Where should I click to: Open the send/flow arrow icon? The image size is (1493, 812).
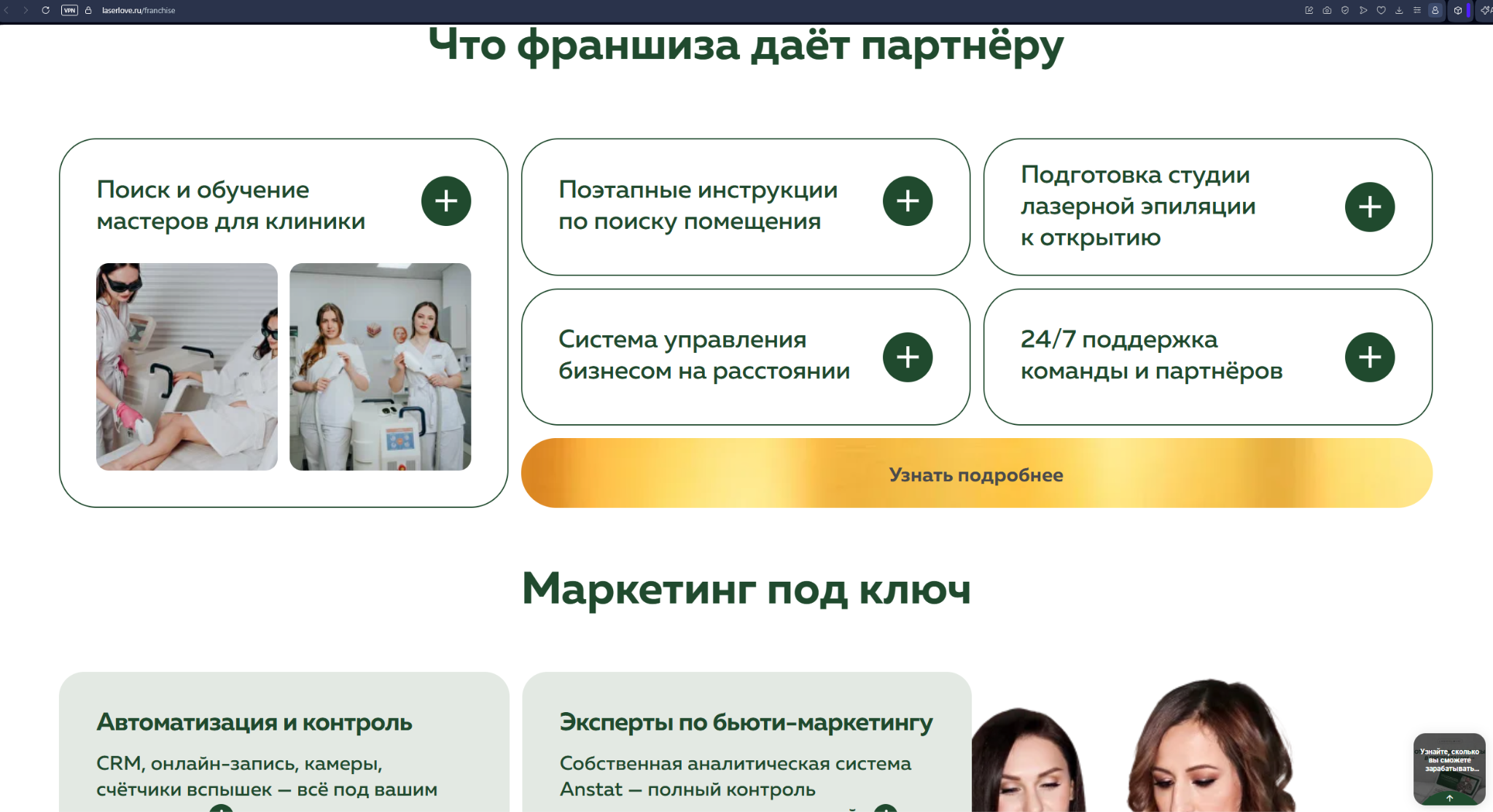pyautogui.click(x=1363, y=10)
